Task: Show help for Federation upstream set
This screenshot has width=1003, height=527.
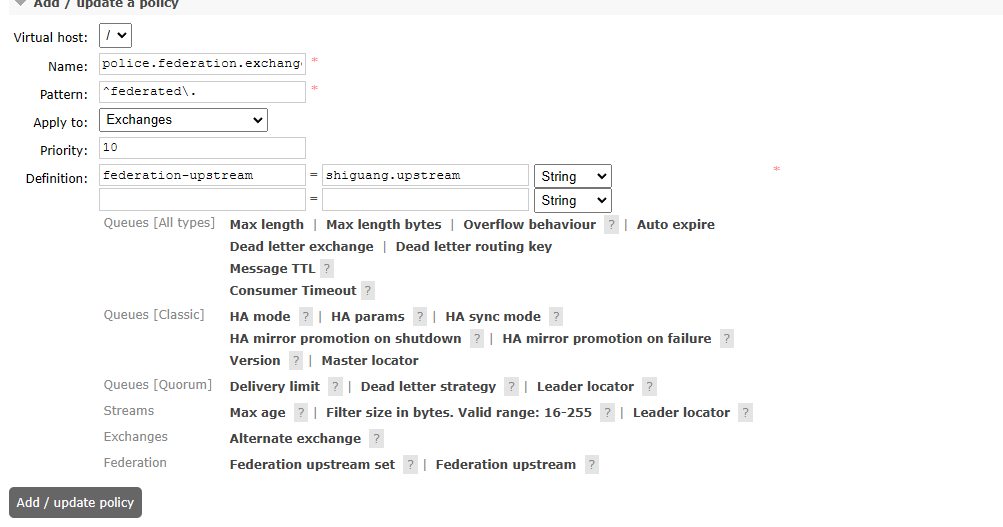Action: (411, 466)
